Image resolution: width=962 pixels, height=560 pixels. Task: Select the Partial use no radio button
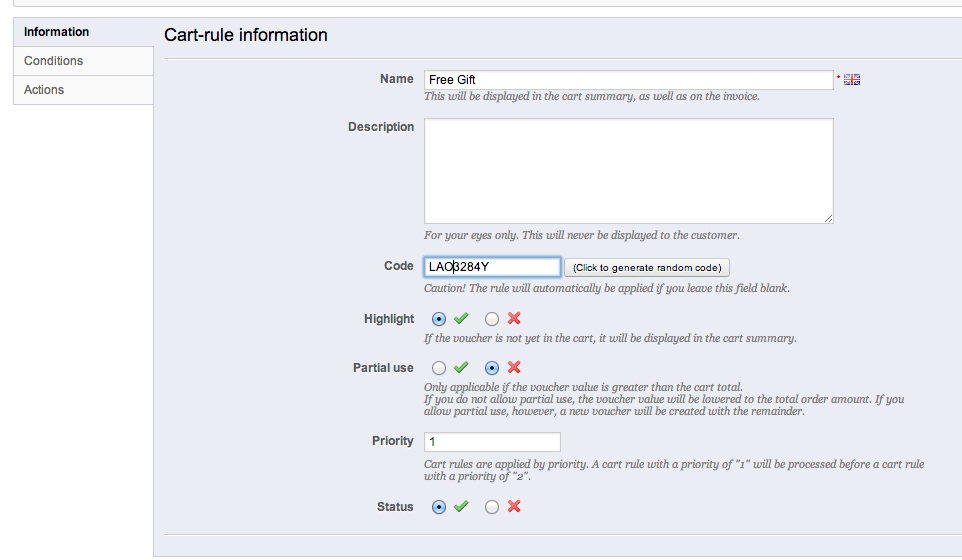492,368
